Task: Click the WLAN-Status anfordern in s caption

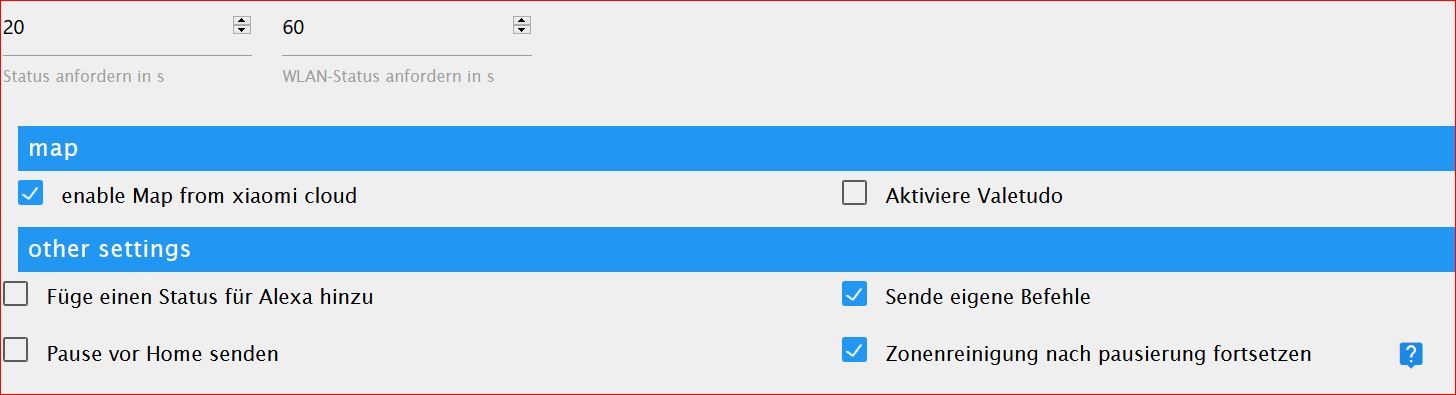Action: (x=388, y=76)
